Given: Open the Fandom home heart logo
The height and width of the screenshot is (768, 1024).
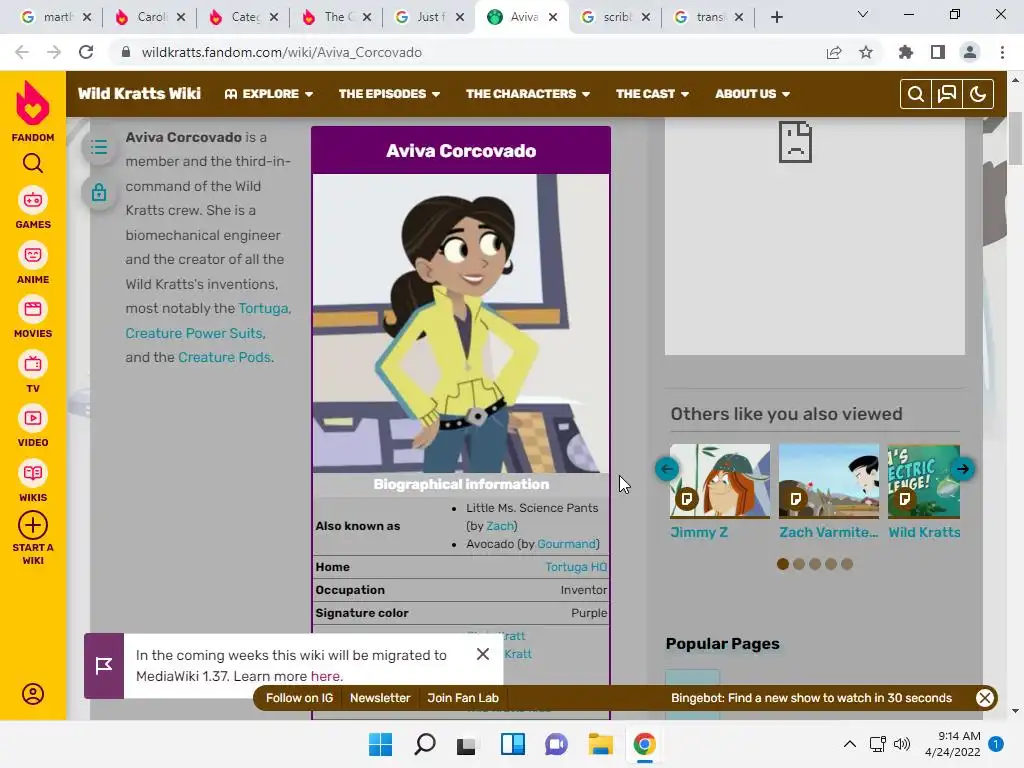Looking at the screenshot, I should (x=33, y=103).
